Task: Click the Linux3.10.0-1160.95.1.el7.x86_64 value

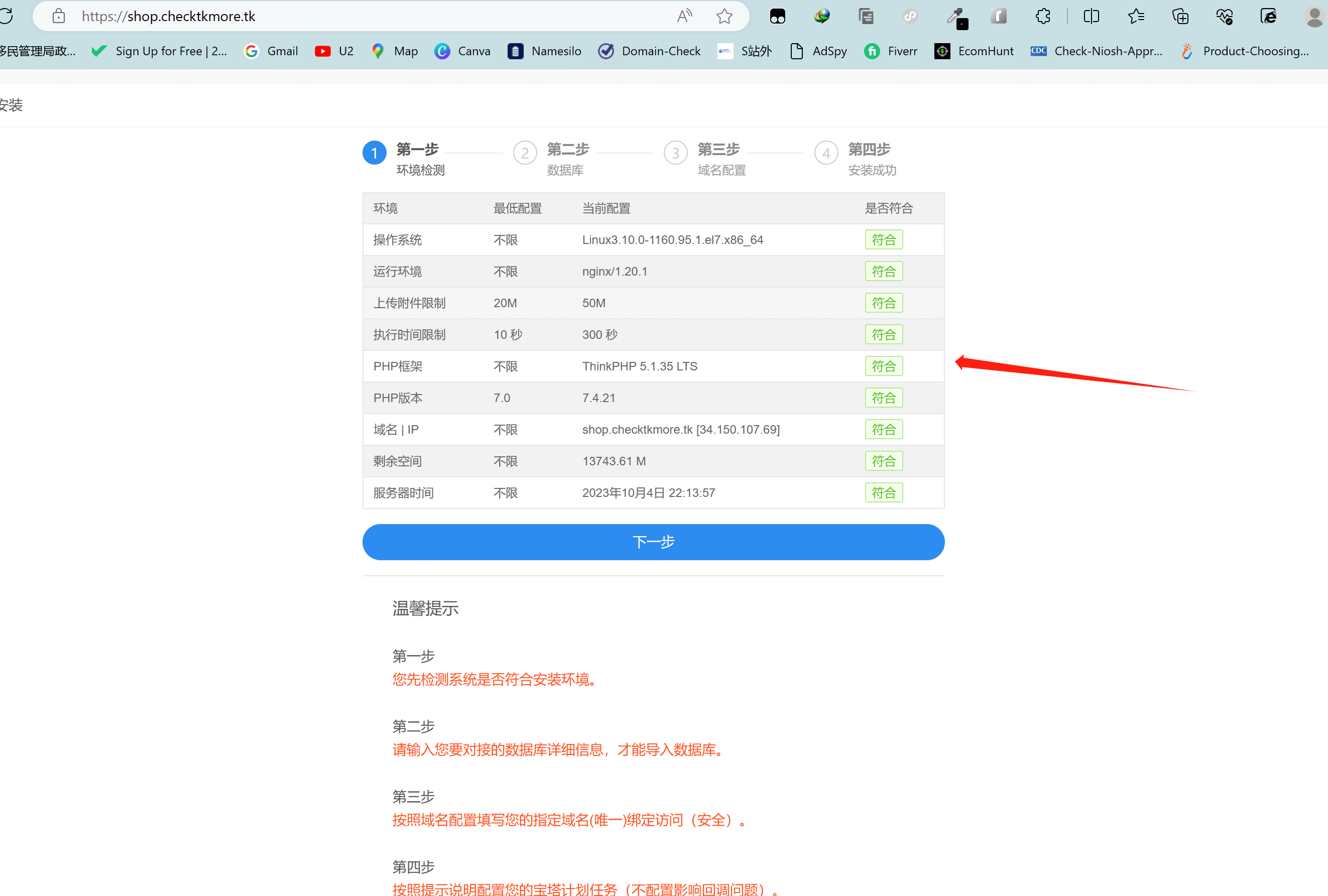Action: coord(673,240)
